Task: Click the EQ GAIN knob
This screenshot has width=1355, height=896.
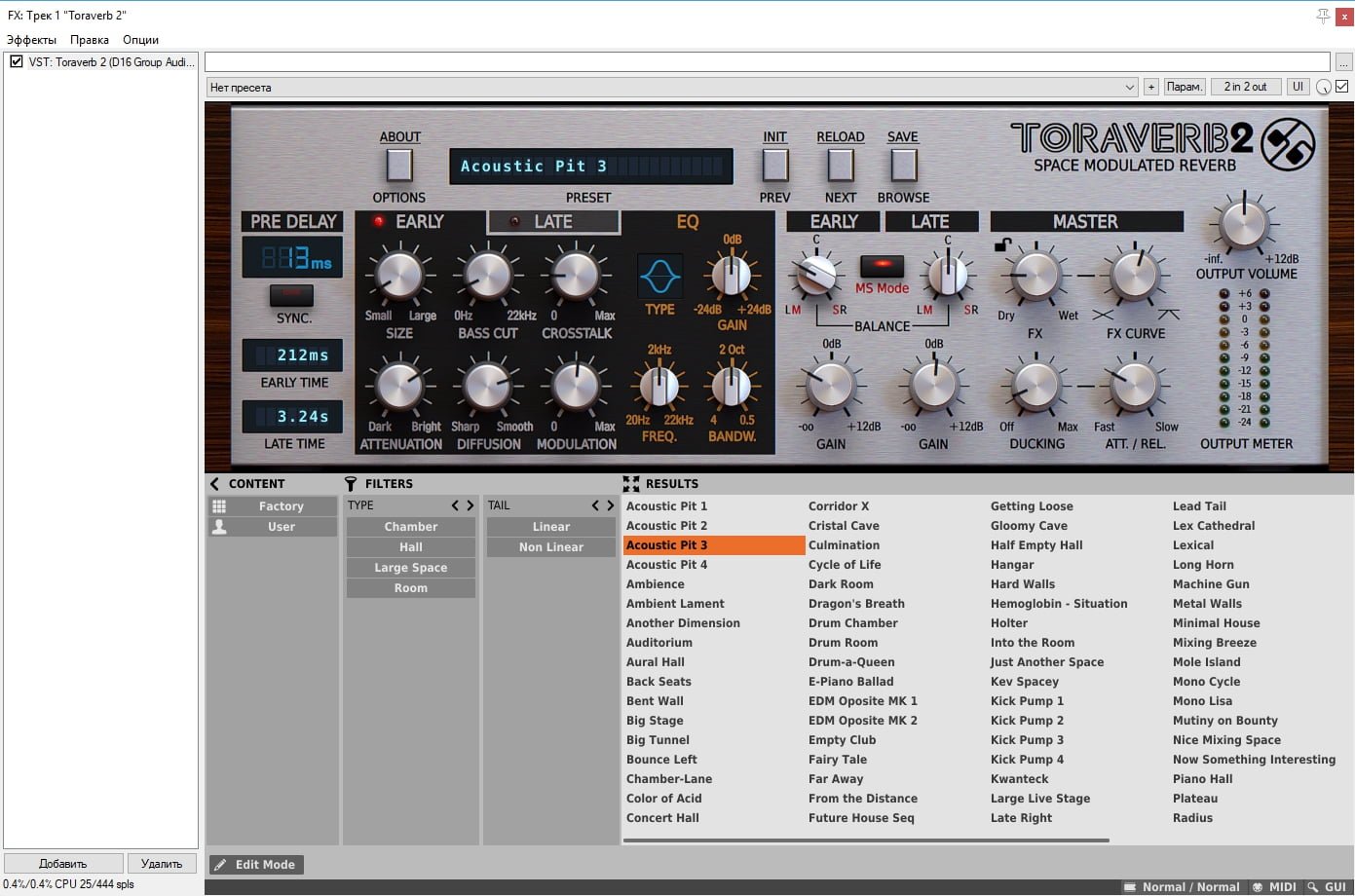Action: pyautogui.click(x=732, y=276)
